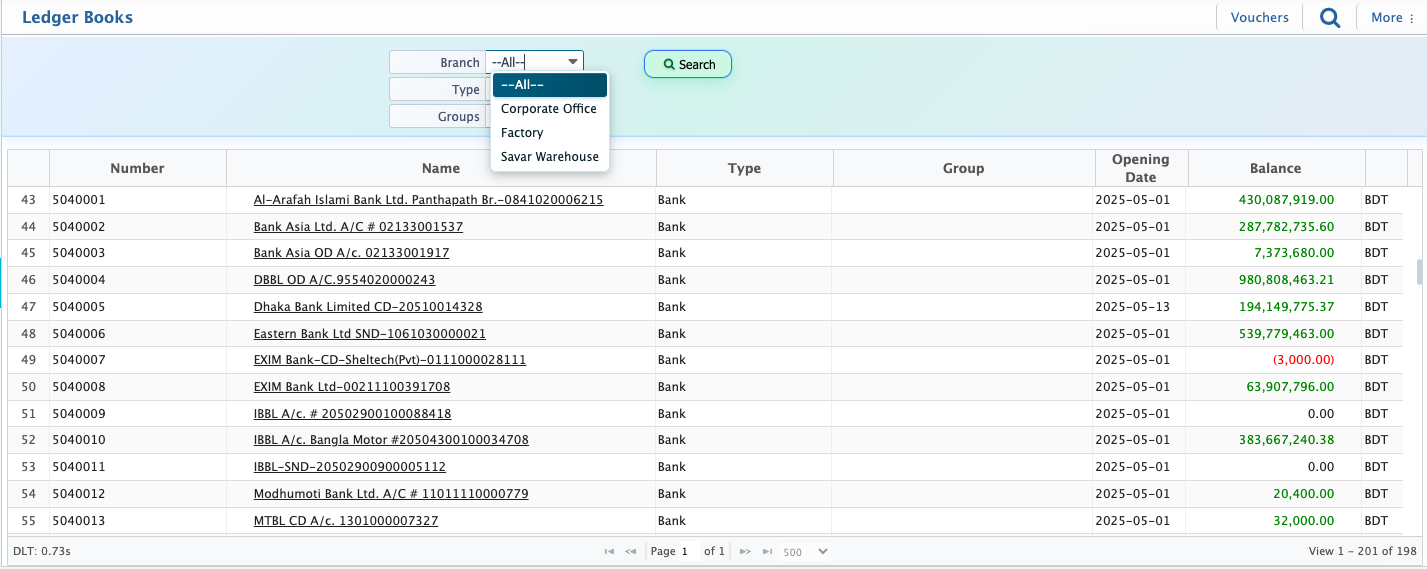Select the balance cell 32,000.00

coord(1275,521)
